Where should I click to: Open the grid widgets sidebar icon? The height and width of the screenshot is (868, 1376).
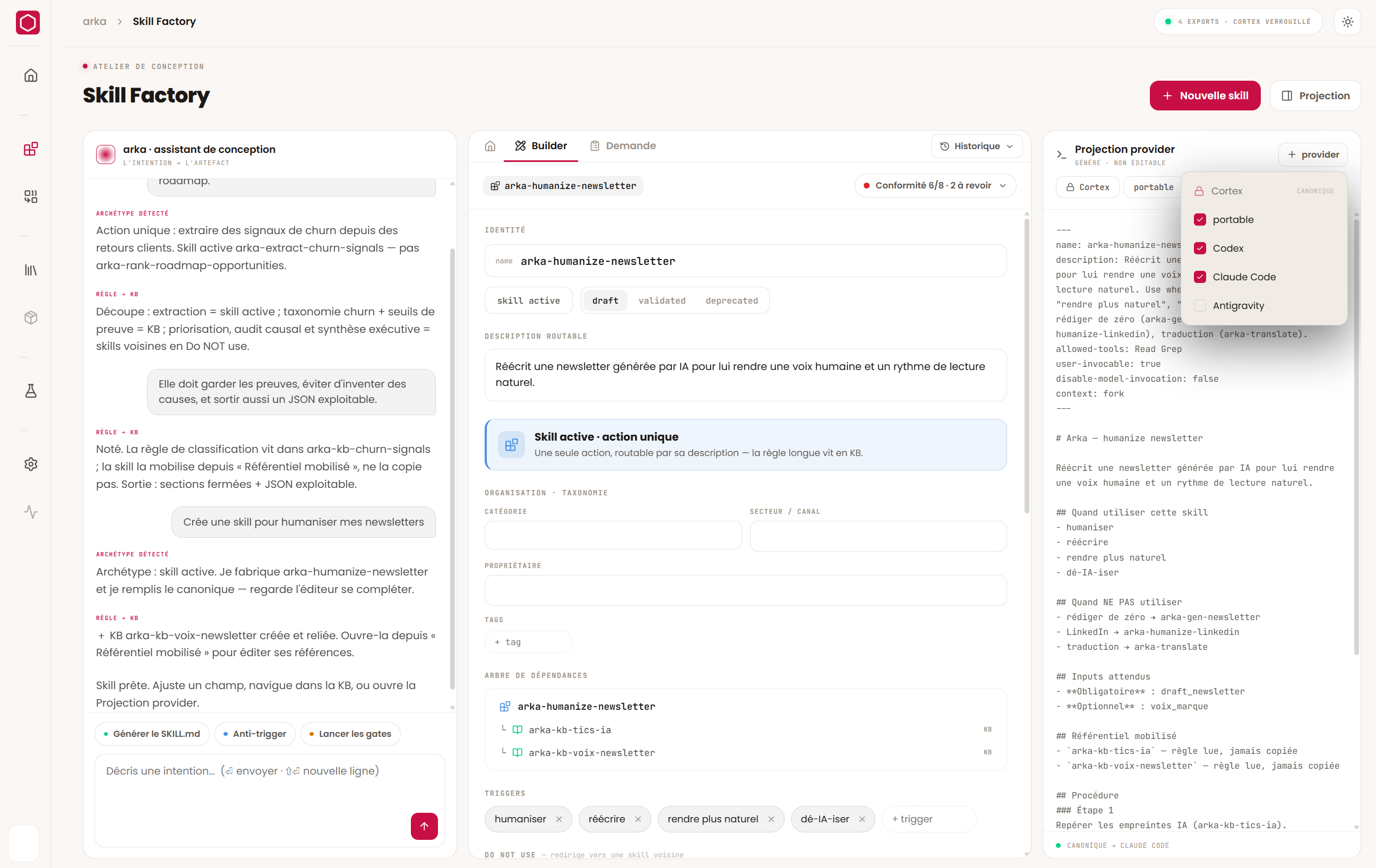click(31, 196)
